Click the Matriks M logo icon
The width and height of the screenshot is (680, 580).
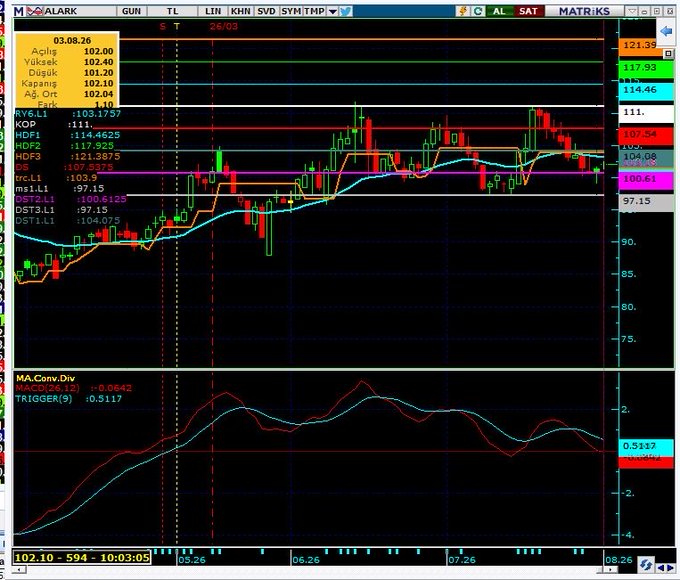coord(19,11)
